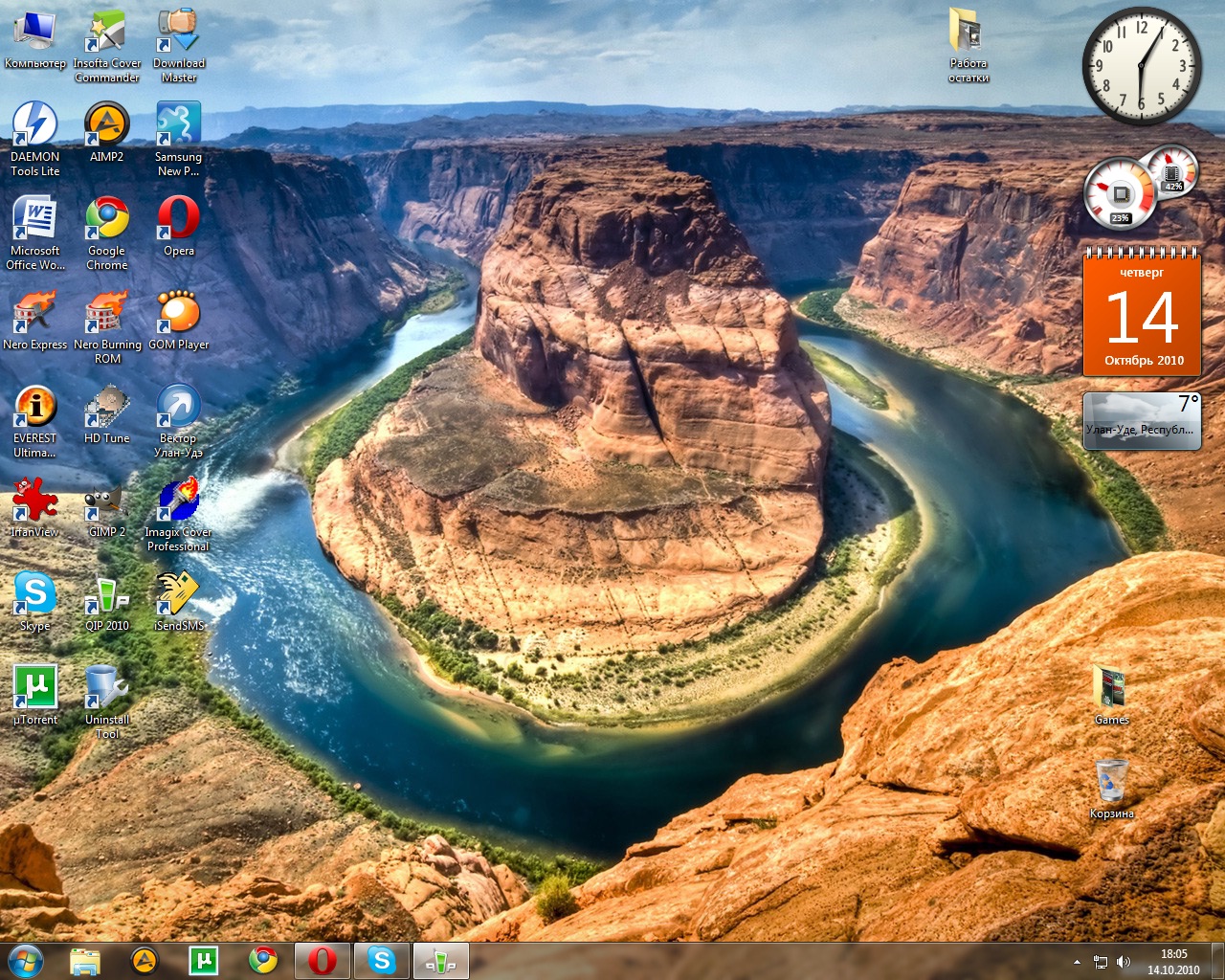Open Windows Explorer from the taskbar
The height and width of the screenshot is (980, 1225).
85,960
